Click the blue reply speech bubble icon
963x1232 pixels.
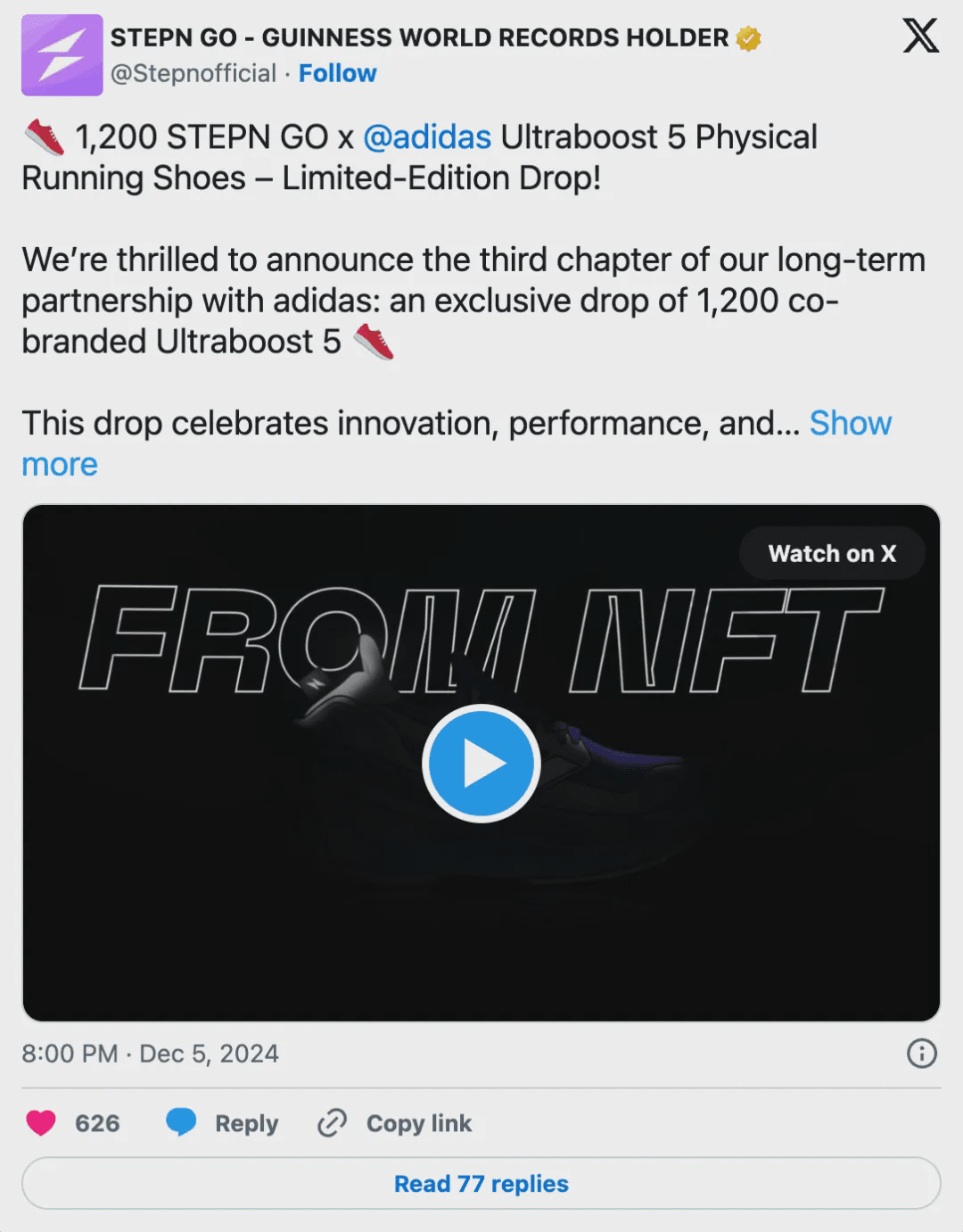(x=181, y=1122)
